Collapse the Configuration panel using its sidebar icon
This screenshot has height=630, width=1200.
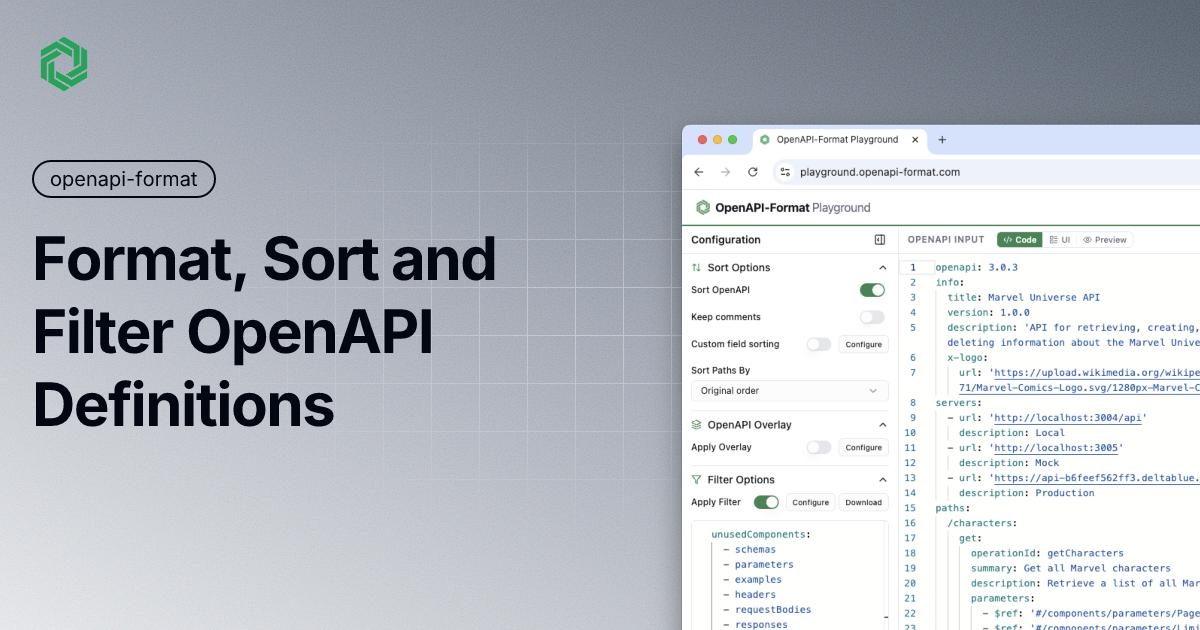[879, 239]
